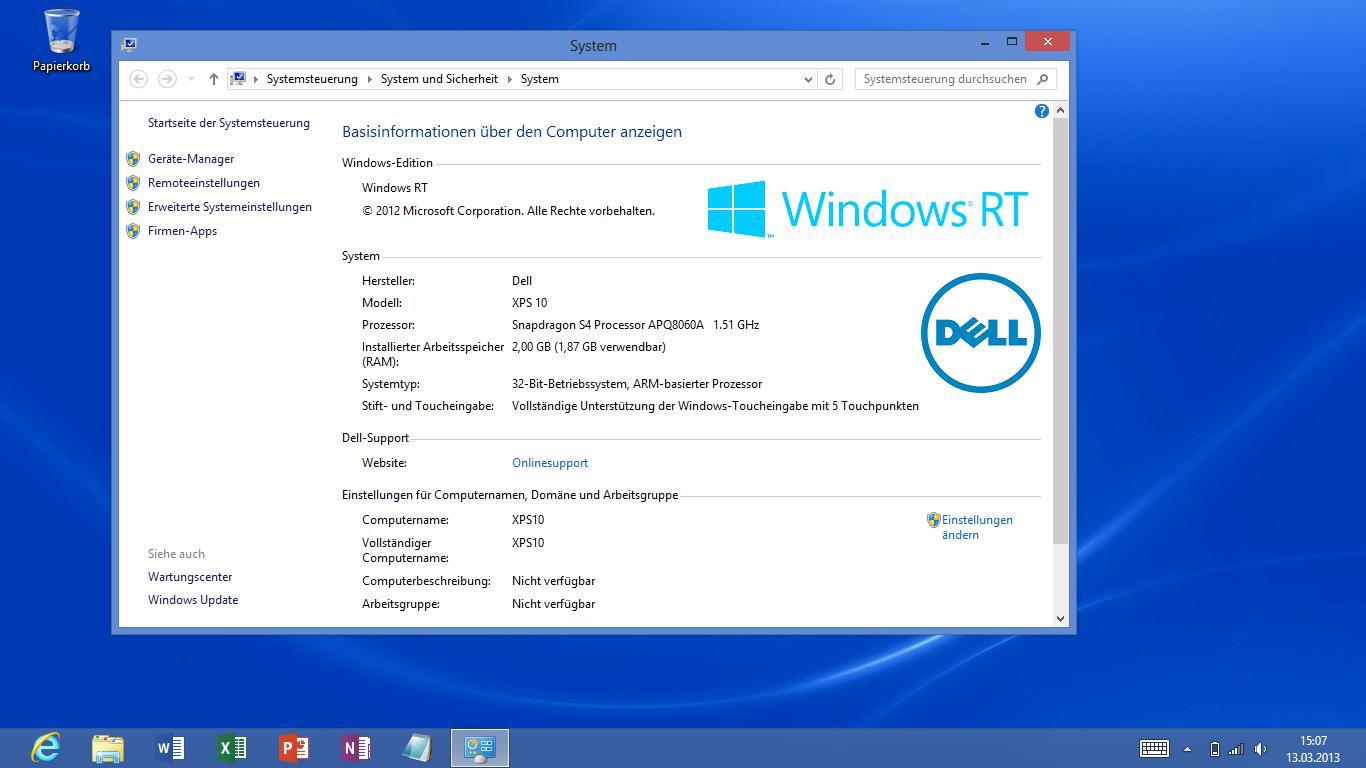
Task: Open the Recycle Bin (Papierkorb) desktop icon
Action: click(61, 40)
